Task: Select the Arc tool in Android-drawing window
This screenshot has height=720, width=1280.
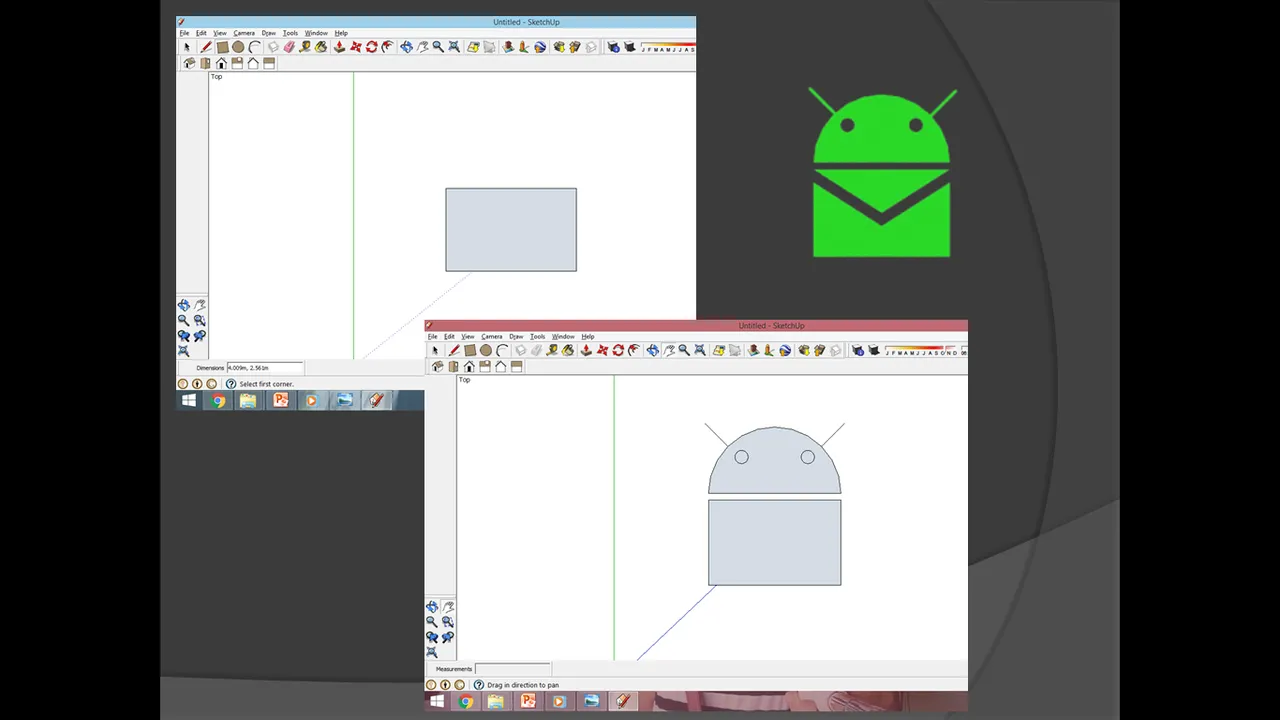Action: [503, 350]
